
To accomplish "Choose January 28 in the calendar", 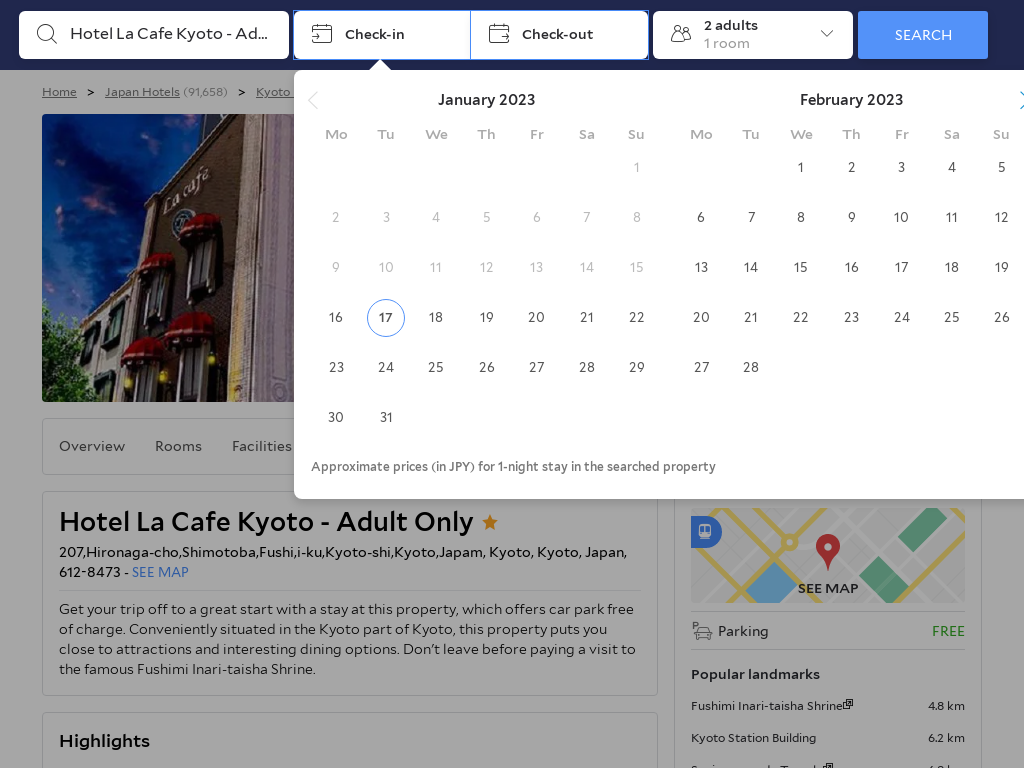I will click(x=586, y=367).
